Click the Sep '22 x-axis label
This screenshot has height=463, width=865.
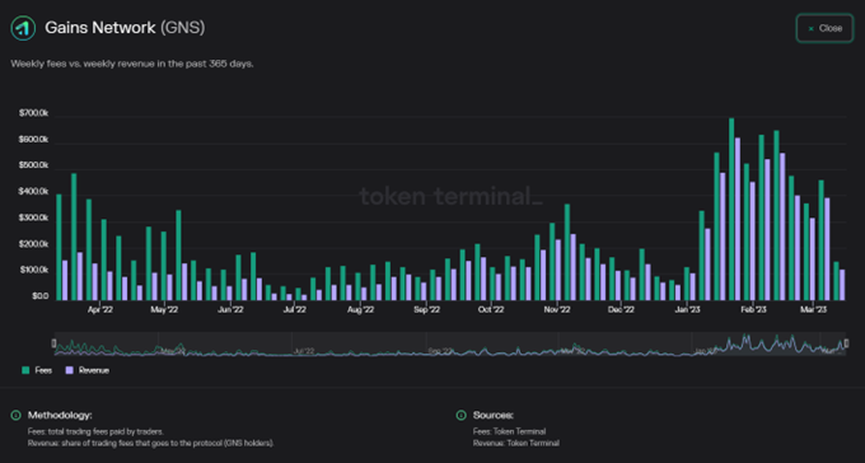426,310
